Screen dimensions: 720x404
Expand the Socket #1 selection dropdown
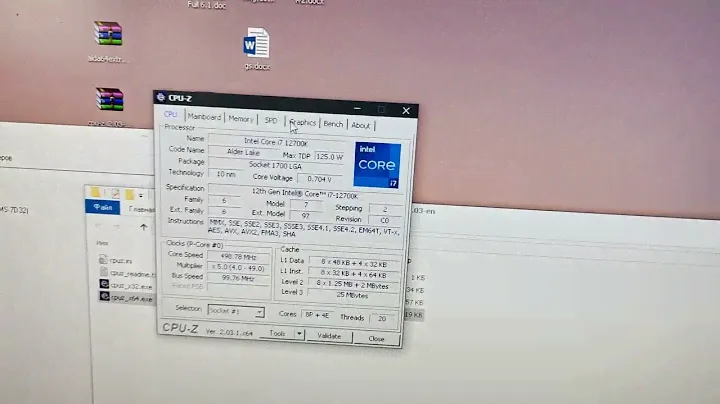[259, 312]
